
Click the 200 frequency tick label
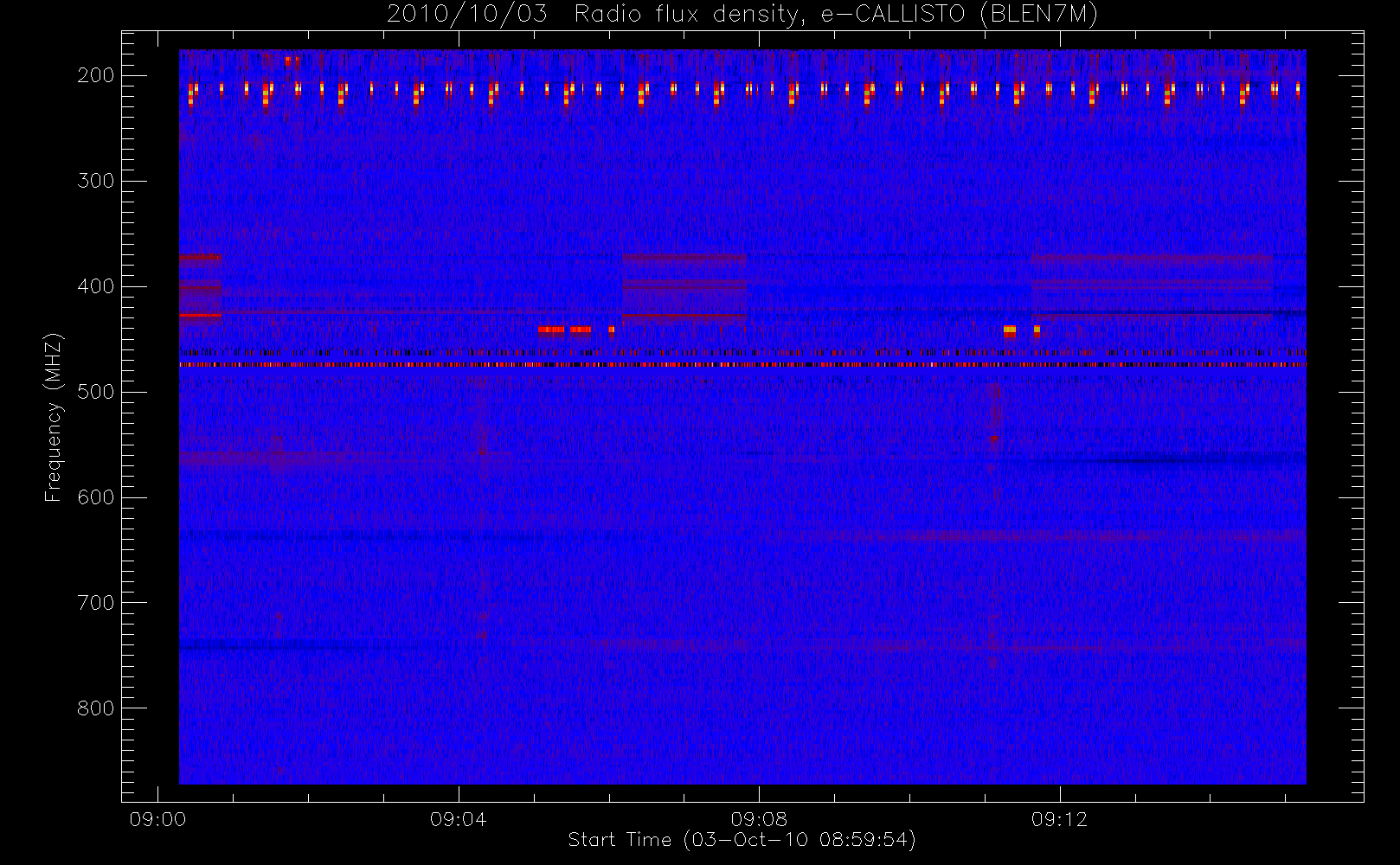[96, 75]
